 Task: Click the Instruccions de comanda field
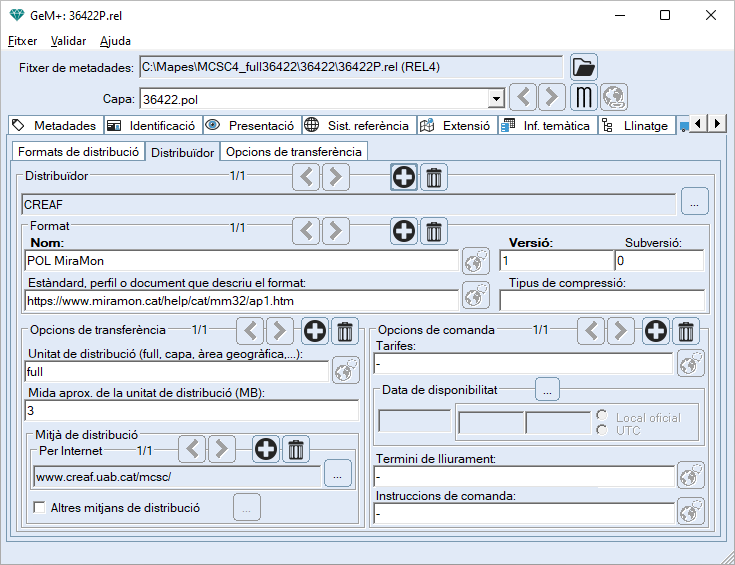pos(524,513)
